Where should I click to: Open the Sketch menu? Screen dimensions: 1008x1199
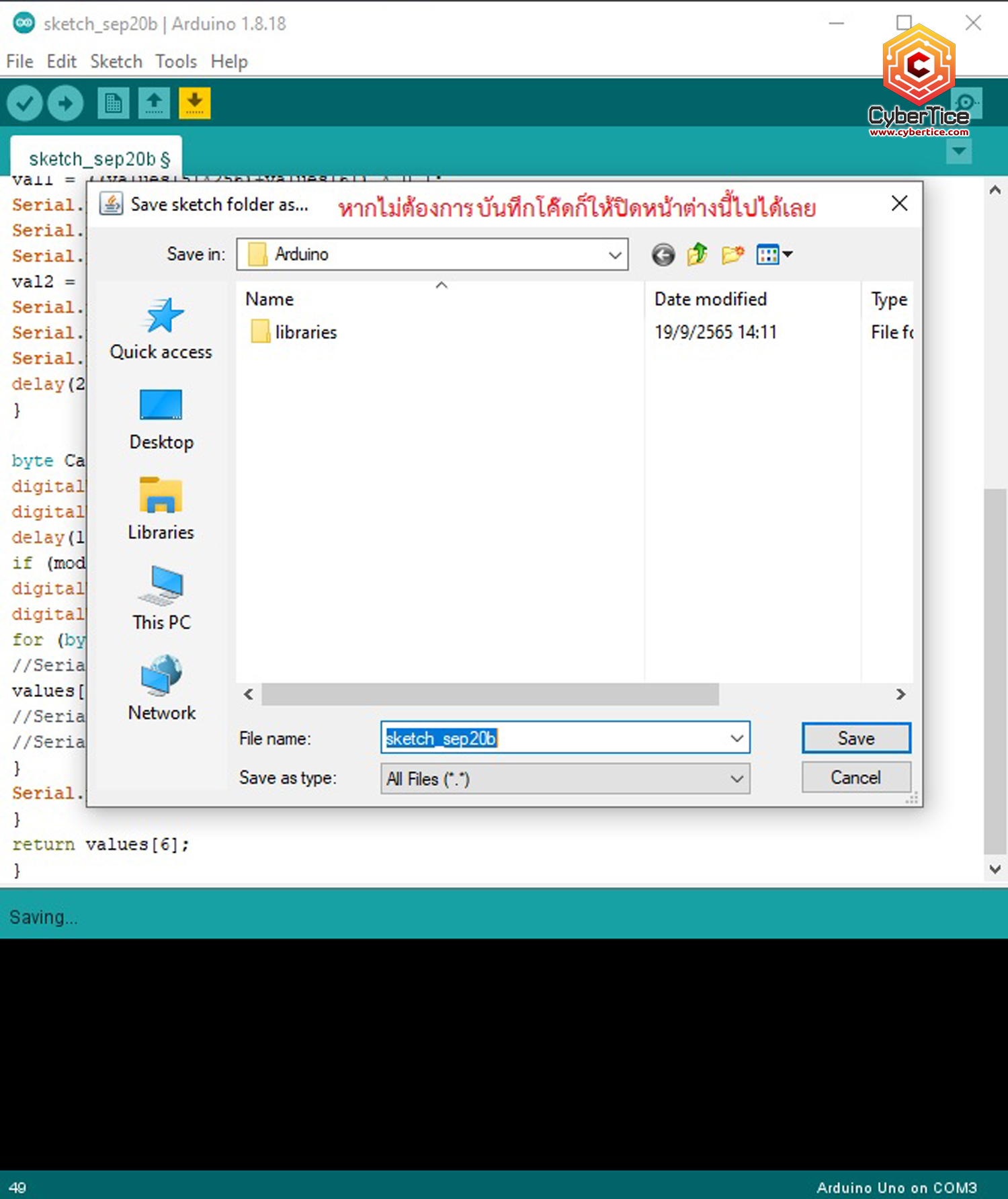tap(116, 61)
